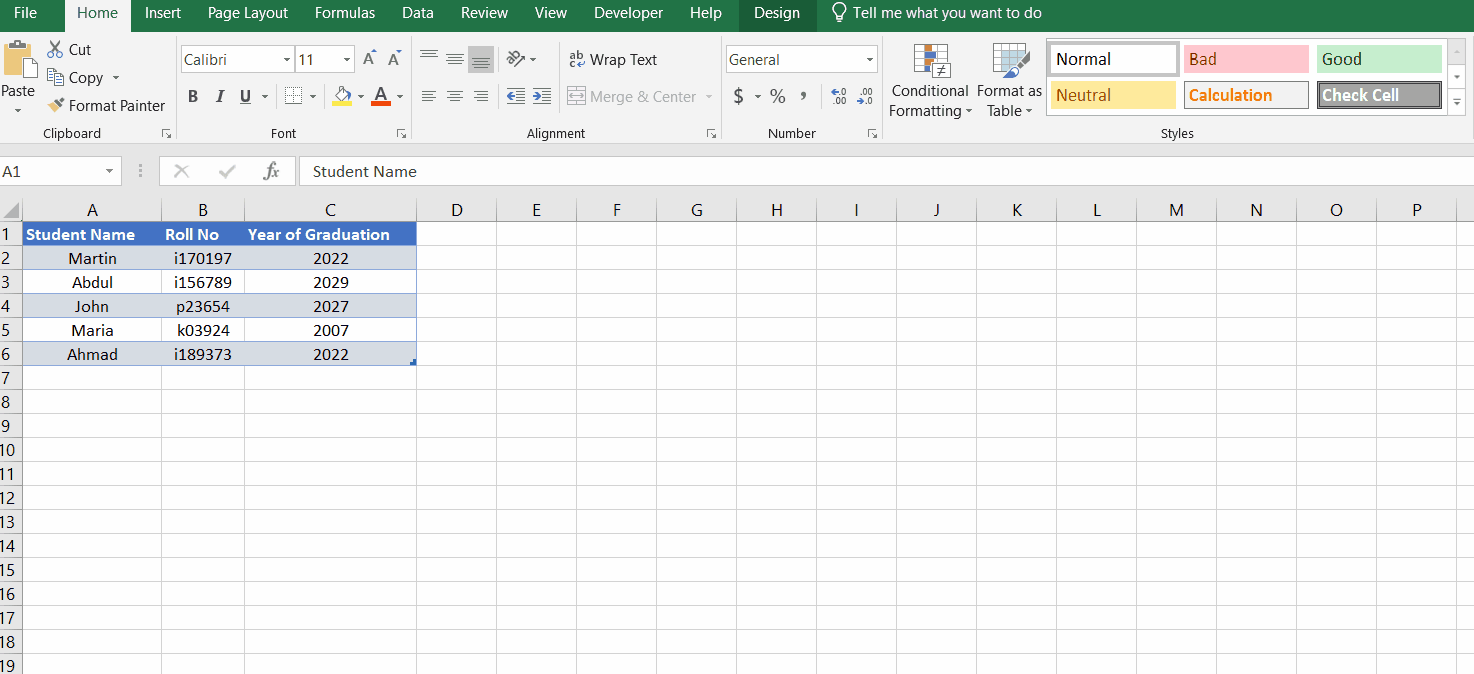This screenshot has width=1474, height=674.
Task: Apply Comma style number format
Action: coord(803,96)
